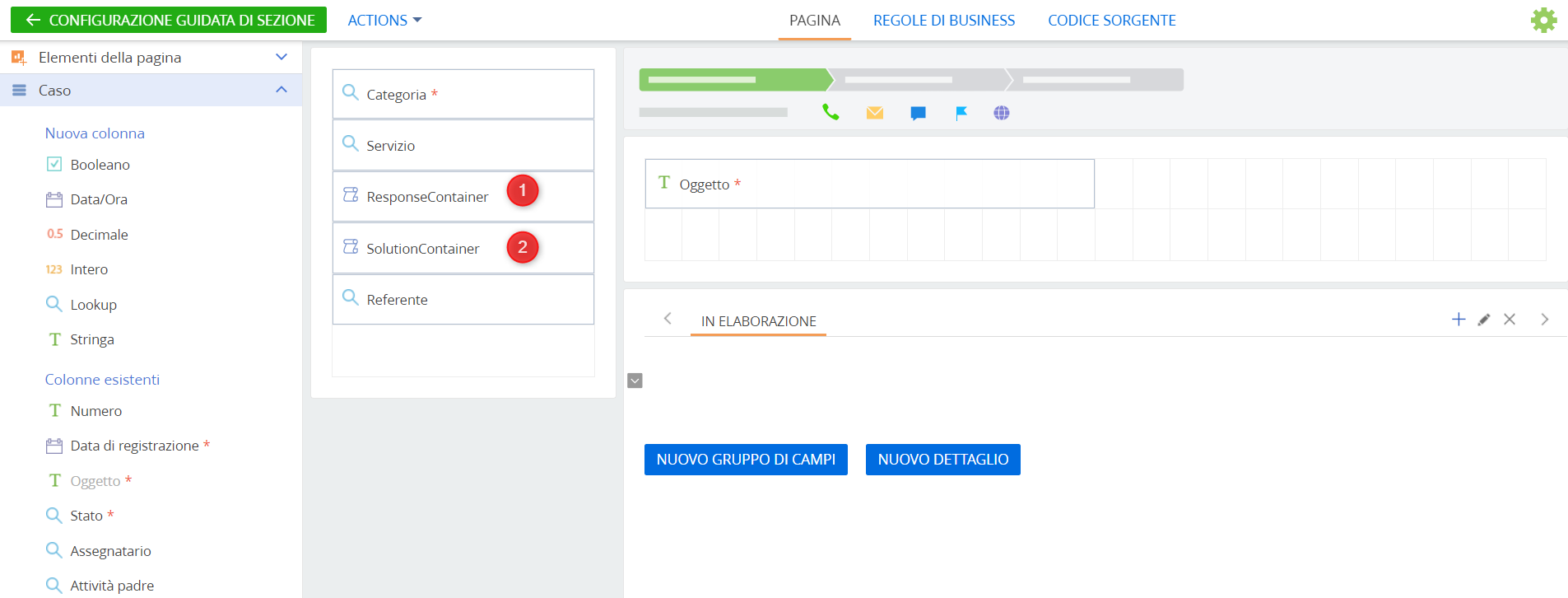Remove the tab with X icon
This screenshot has width=1568, height=598.
click(1510, 320)
